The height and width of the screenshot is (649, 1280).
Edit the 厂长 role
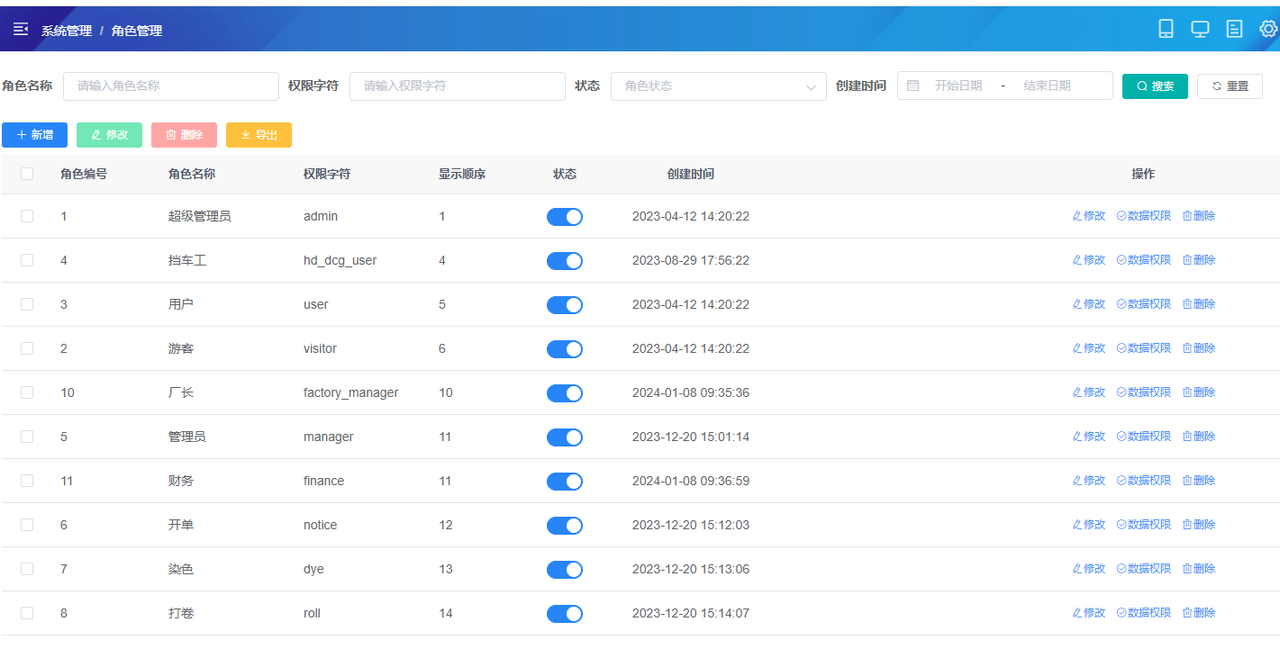pos(1089,392)
